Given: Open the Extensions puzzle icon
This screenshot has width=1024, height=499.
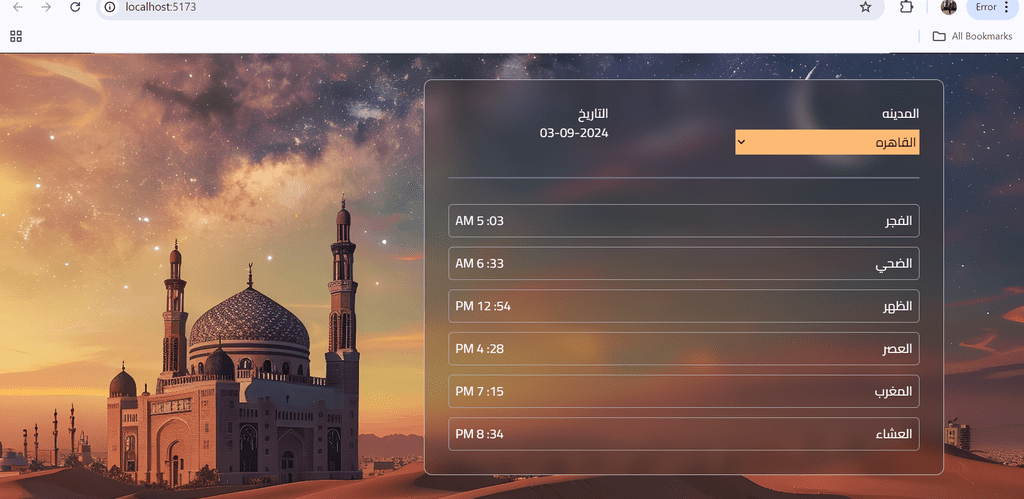Looking at the screenshot, I should click(906, 7).
